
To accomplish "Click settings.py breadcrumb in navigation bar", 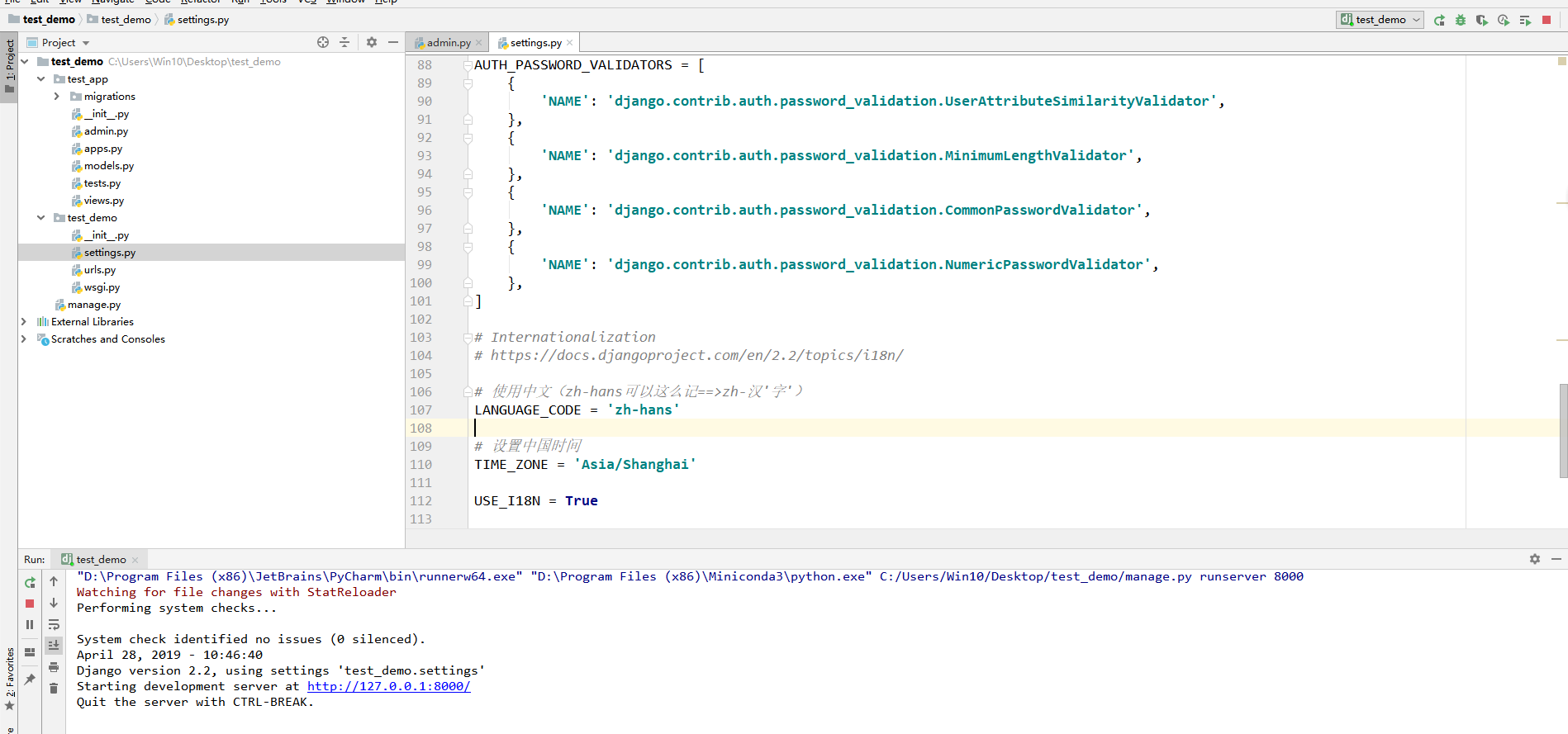I will [x=197, y=19].
